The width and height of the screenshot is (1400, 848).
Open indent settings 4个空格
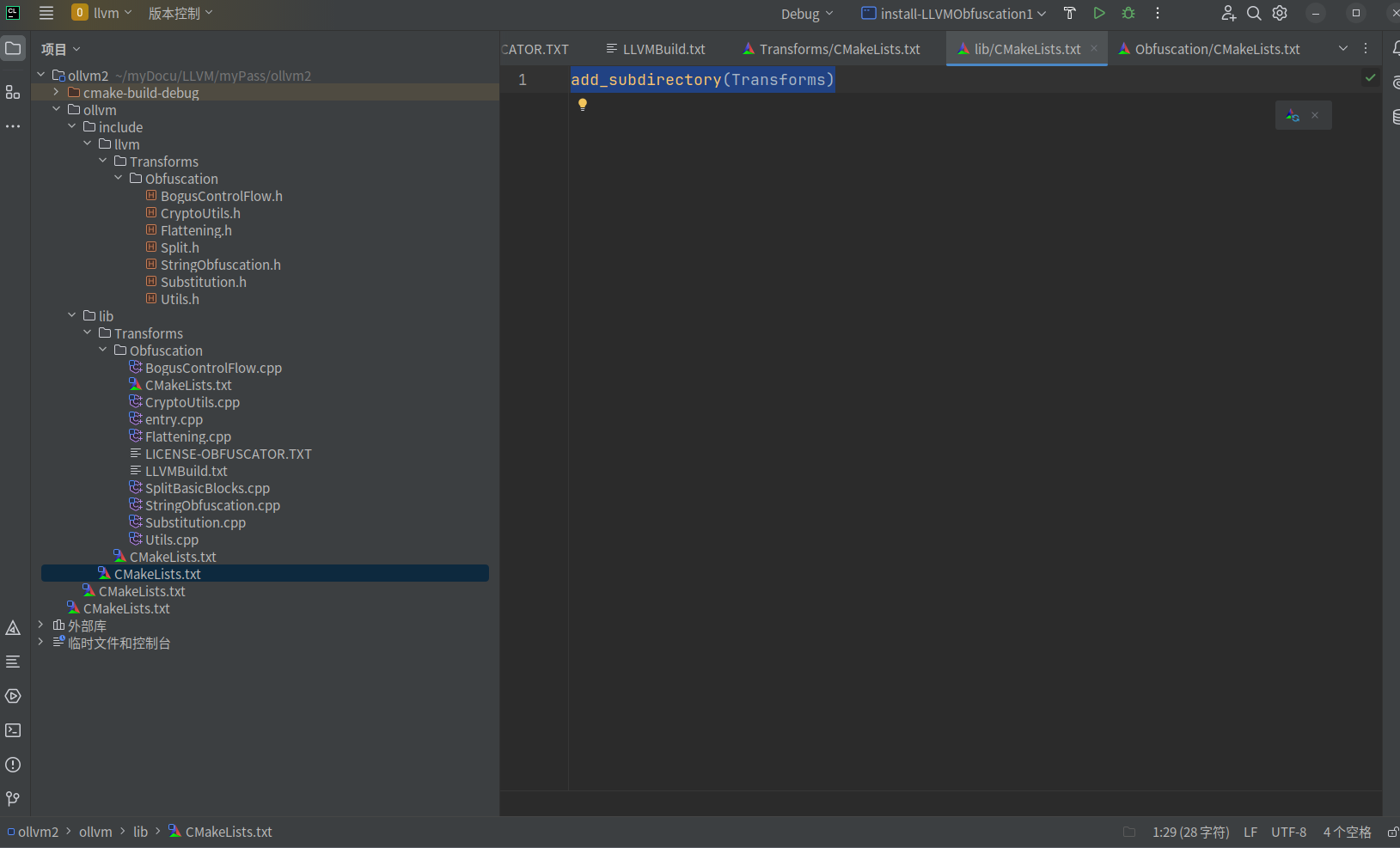click(1347, 832)
